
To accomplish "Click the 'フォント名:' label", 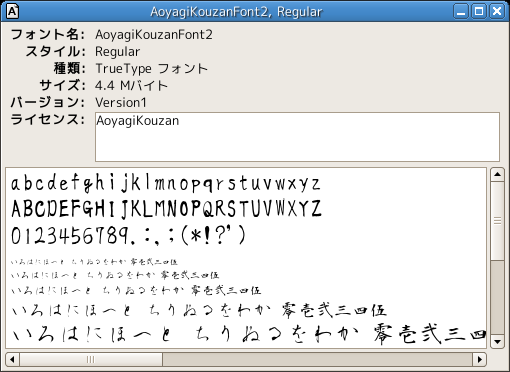I will [48, 35].
